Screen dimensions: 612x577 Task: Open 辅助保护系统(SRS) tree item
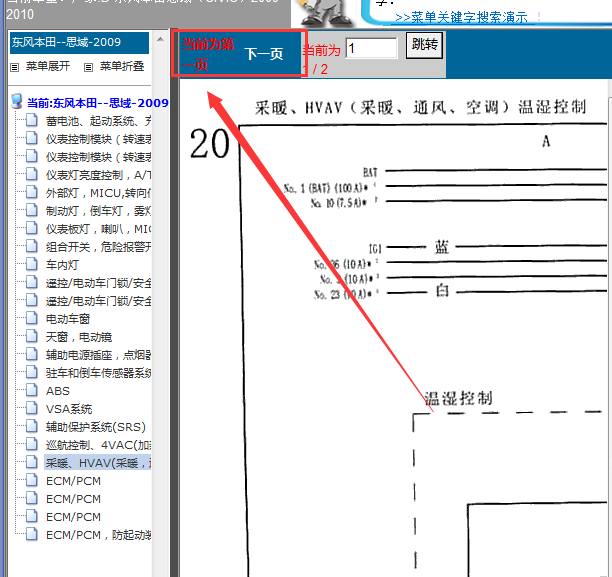pyautogui.click(x=96, y=427)
